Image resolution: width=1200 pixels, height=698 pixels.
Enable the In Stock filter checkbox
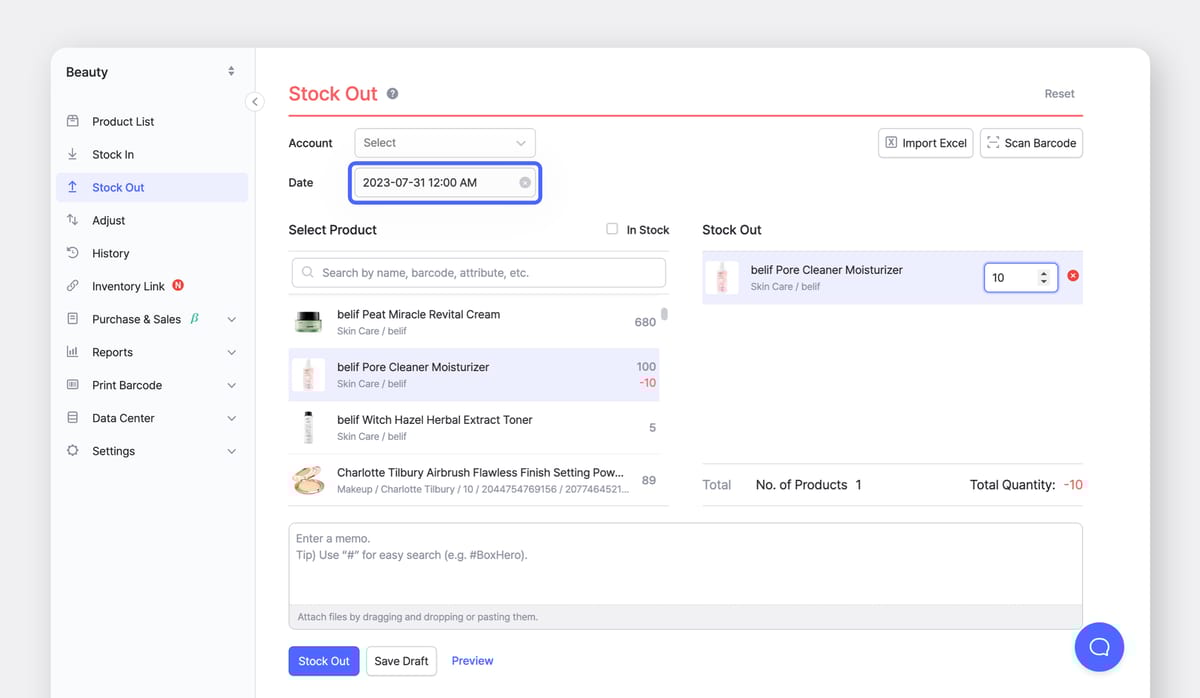click(x=611, y=229)
